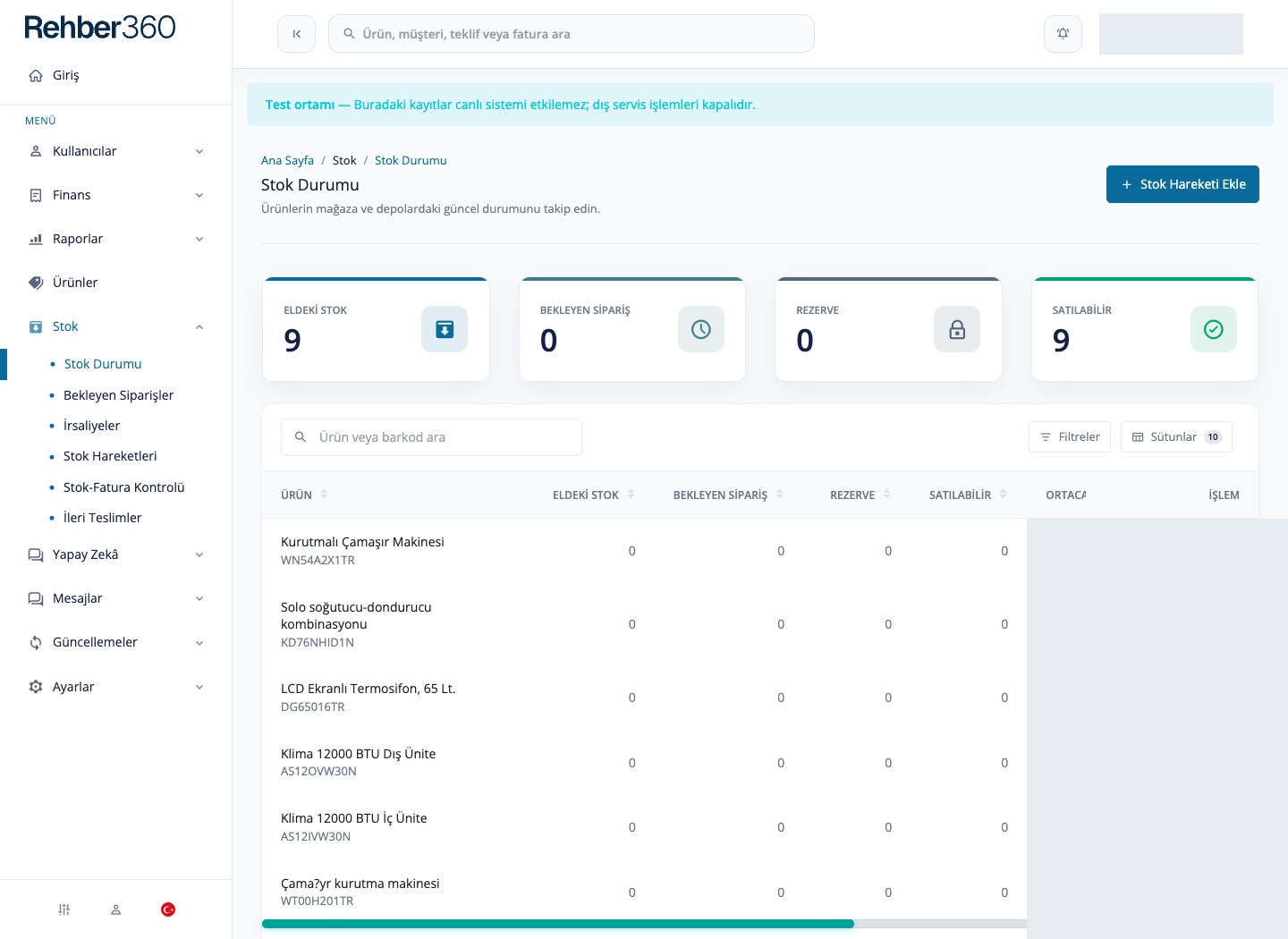Sort by Satılabilir column arrows
This screenshot has height=939, width=1288.
click(x=1004, y=494)
